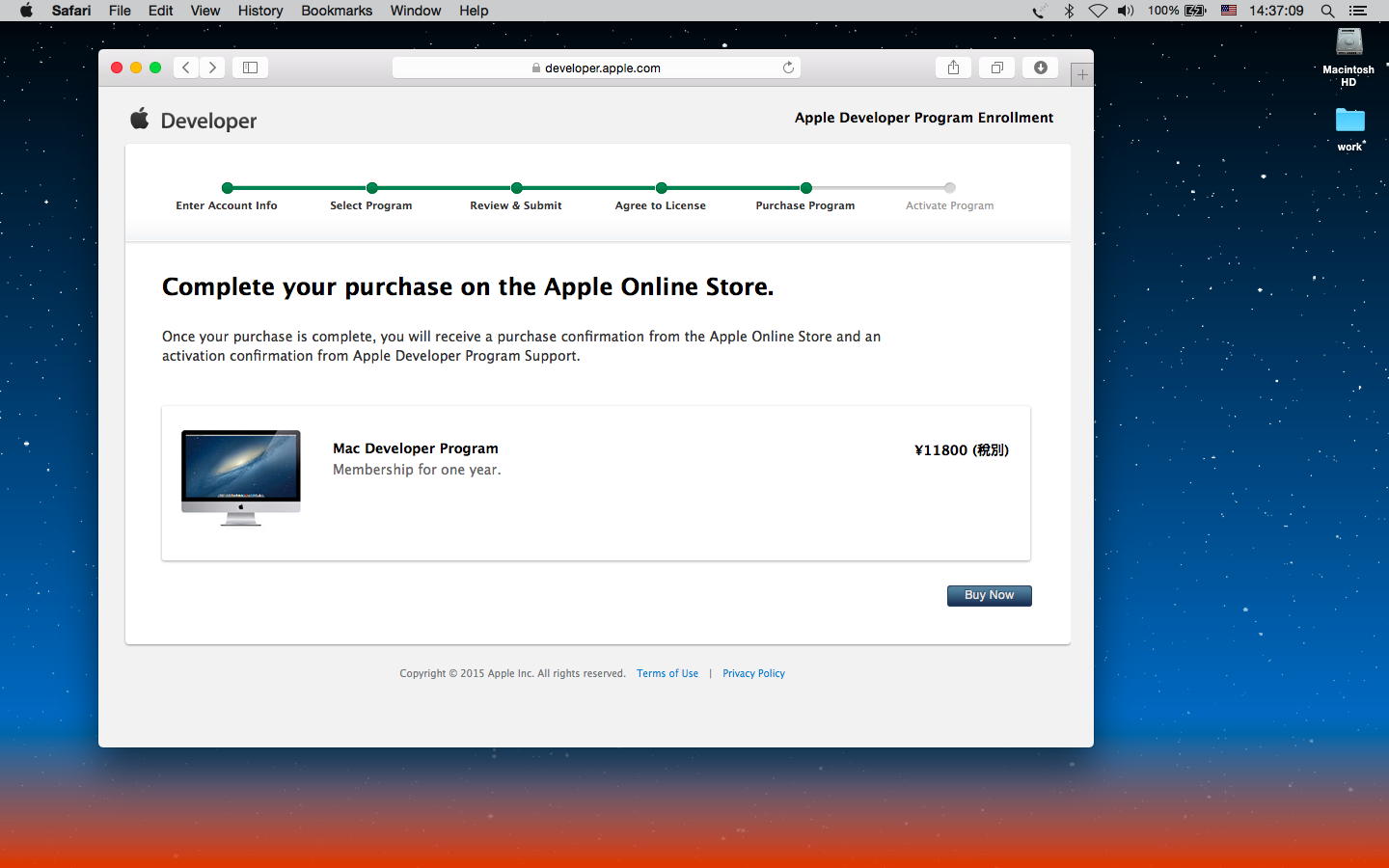
Task: Open the Edit menu
Action: [x=160, y=11]
